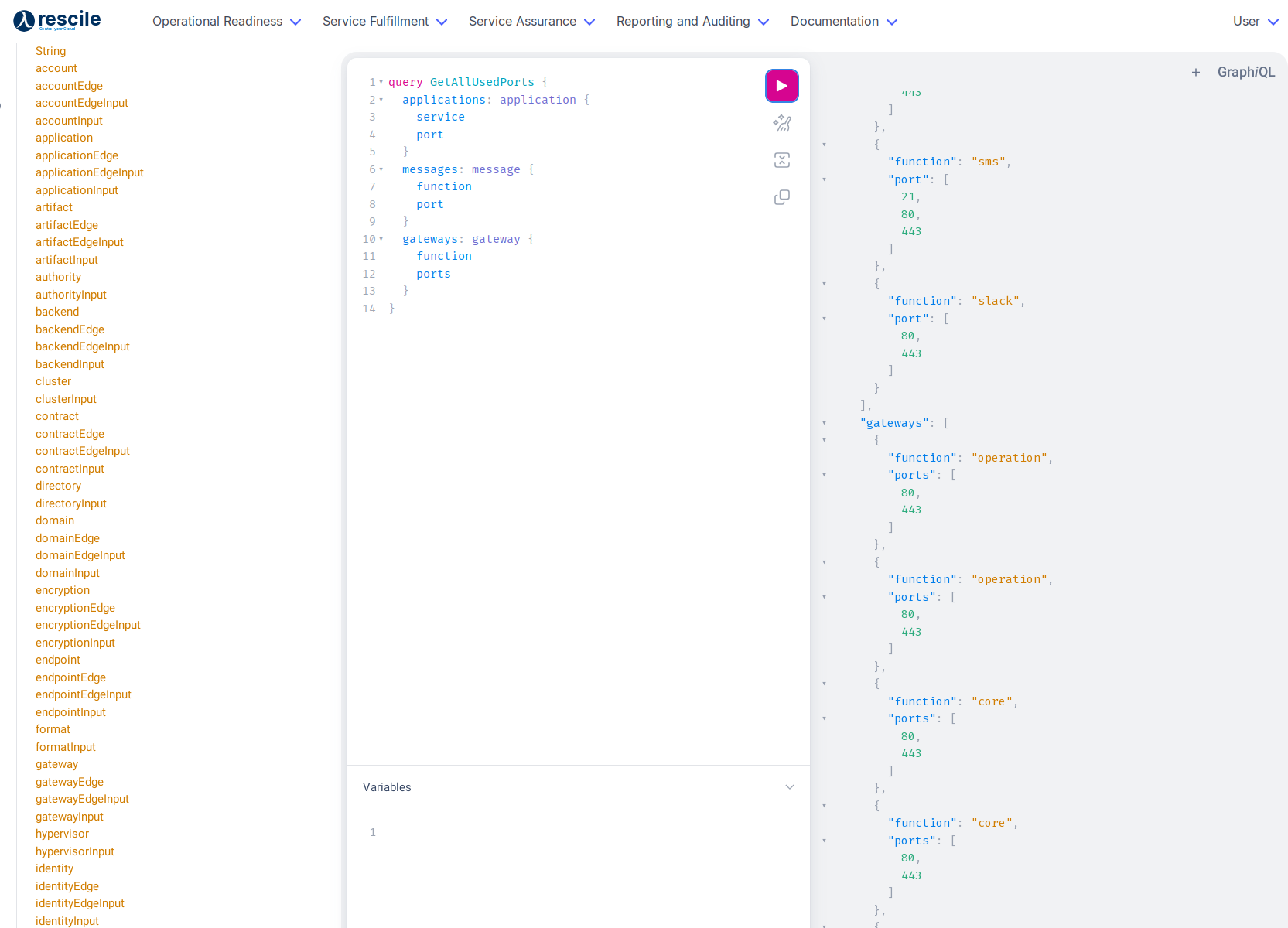The width and height of the screenshot is (1288, 928).
Task: Click the merge fragments icon
Action: (781, 160)
